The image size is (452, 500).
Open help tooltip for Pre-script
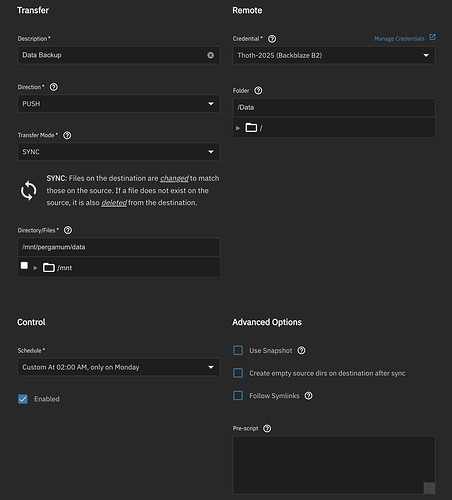point(267,428)
